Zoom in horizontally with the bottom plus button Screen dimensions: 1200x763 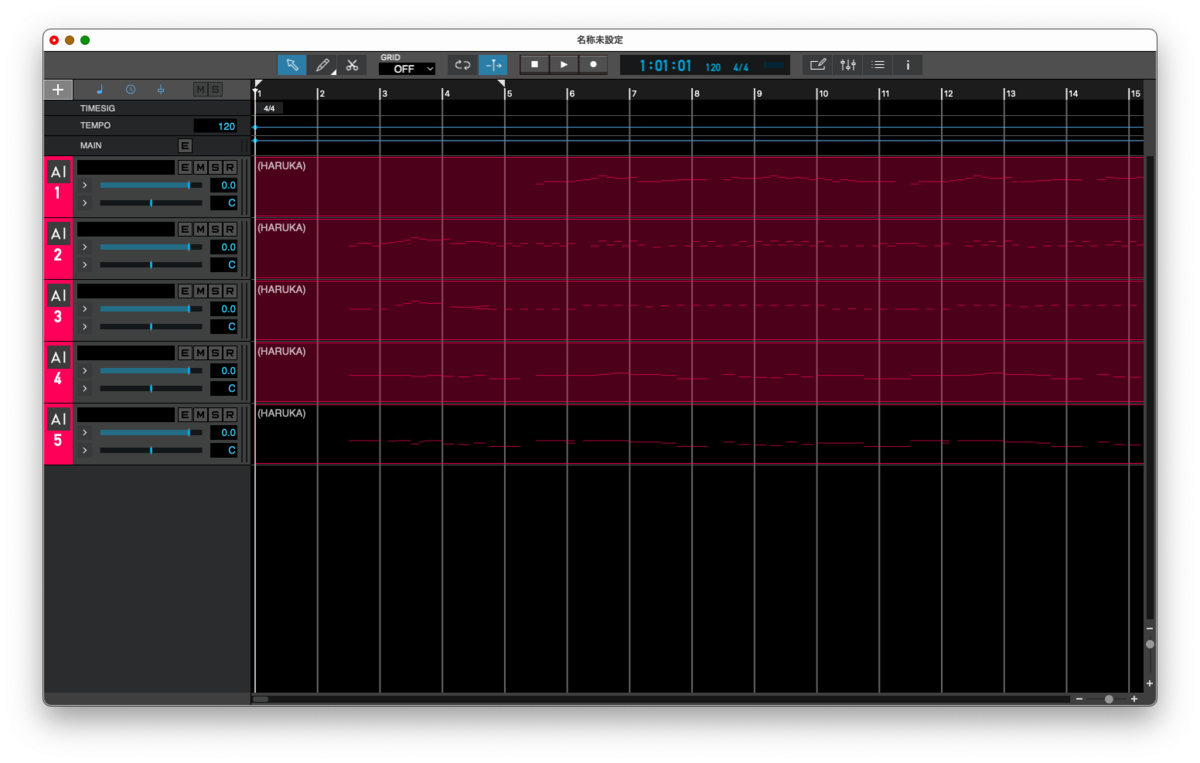tap(1134, 699)
